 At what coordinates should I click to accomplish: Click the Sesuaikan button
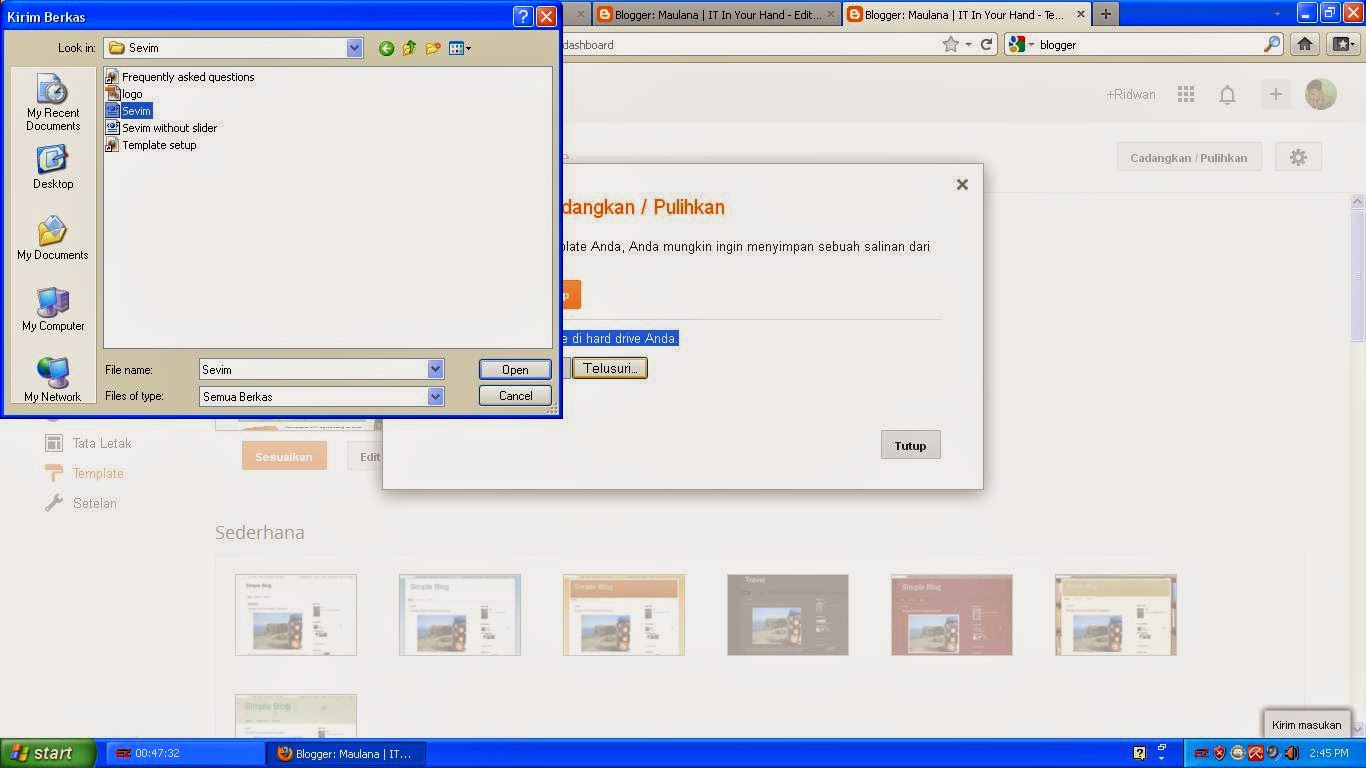[x=284, y=456]
